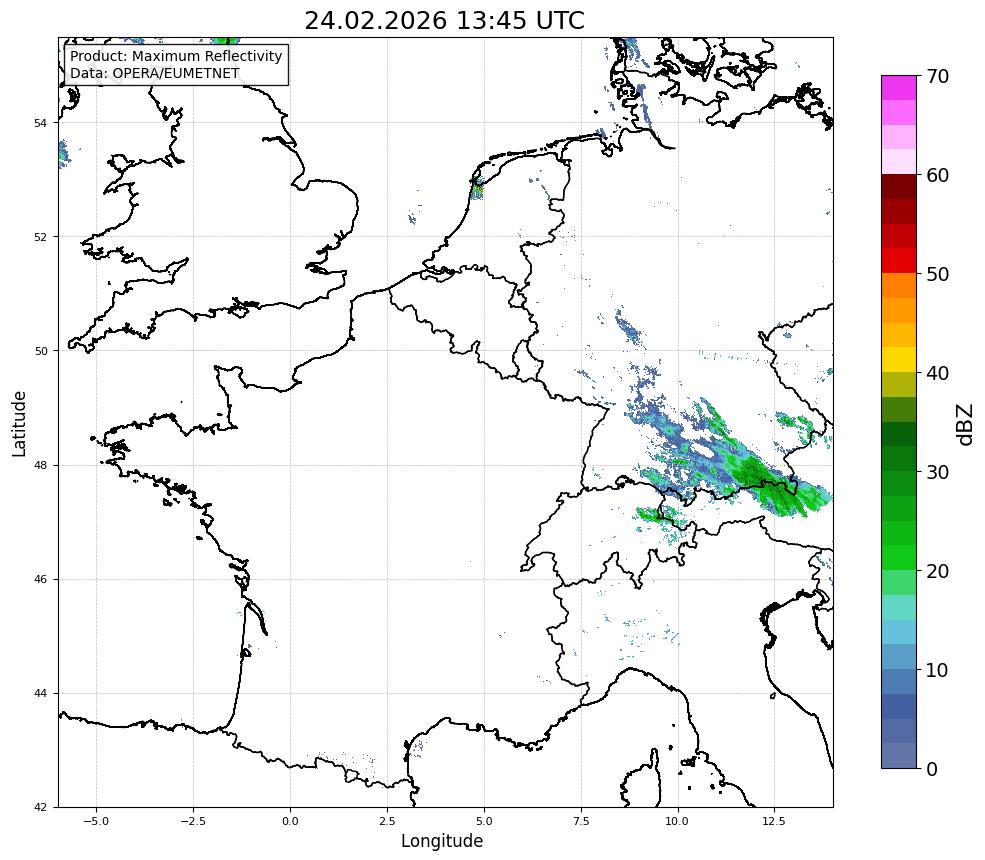Click the 60 colorbar tick label
This screenshot has height=860, width=985.
click(x=937, y=175)
